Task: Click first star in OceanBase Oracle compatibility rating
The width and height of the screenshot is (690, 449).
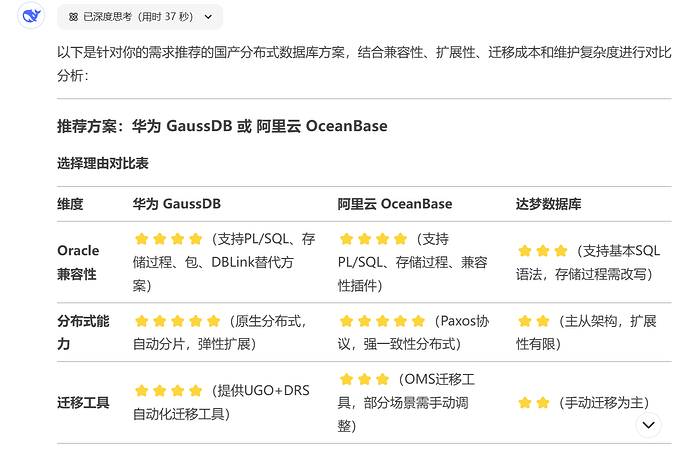Action: 346,239
